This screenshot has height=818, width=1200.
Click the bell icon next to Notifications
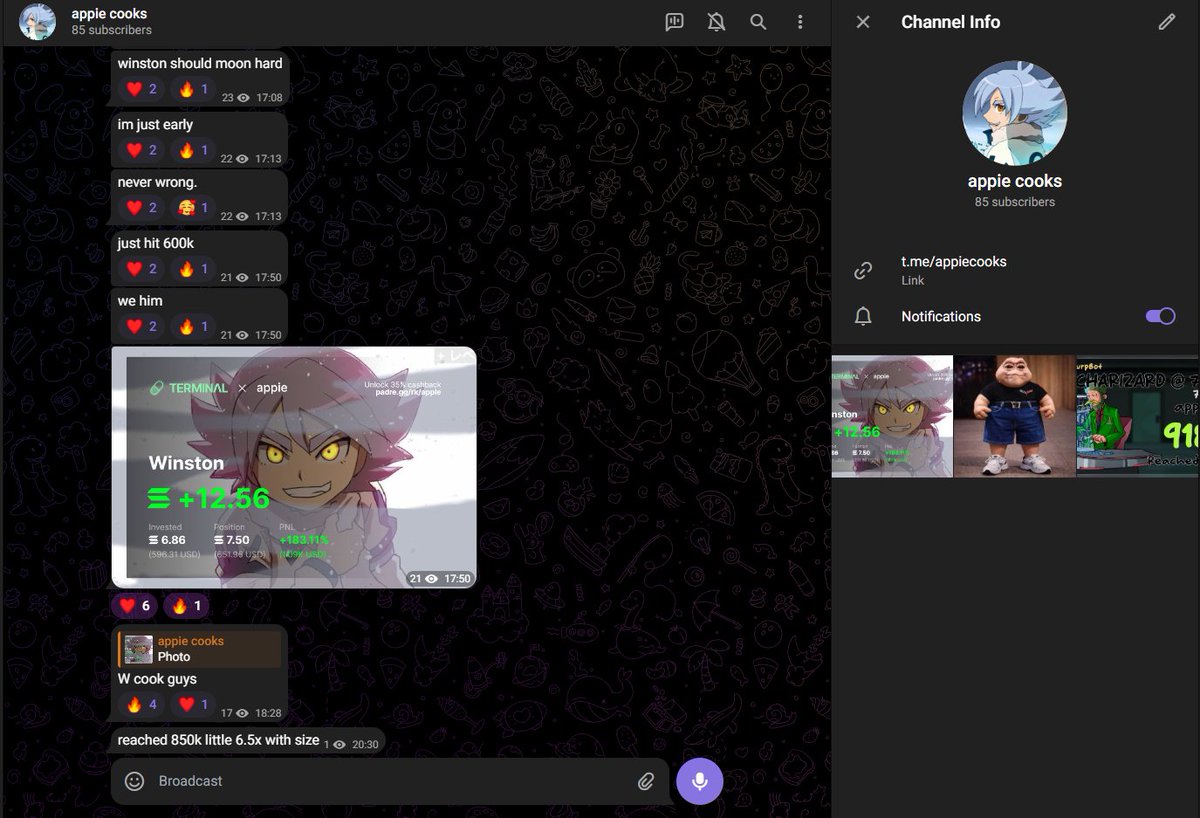[x=863, y=316]
